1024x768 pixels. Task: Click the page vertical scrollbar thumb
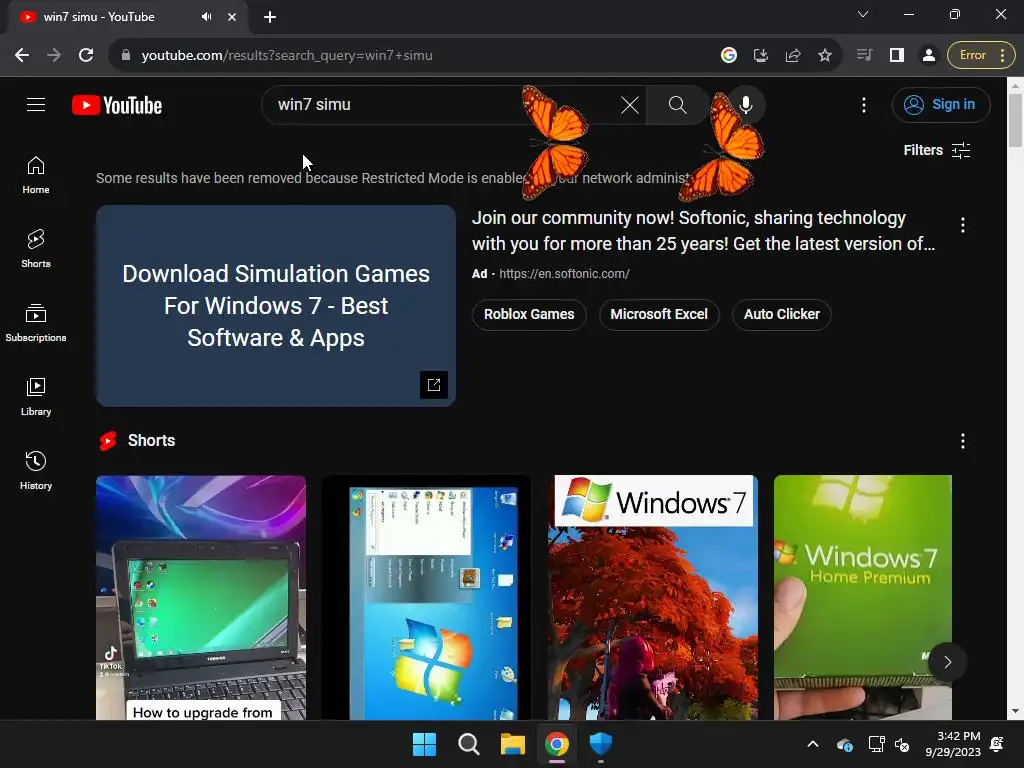pyautogui.click(x=1015, y=120)
